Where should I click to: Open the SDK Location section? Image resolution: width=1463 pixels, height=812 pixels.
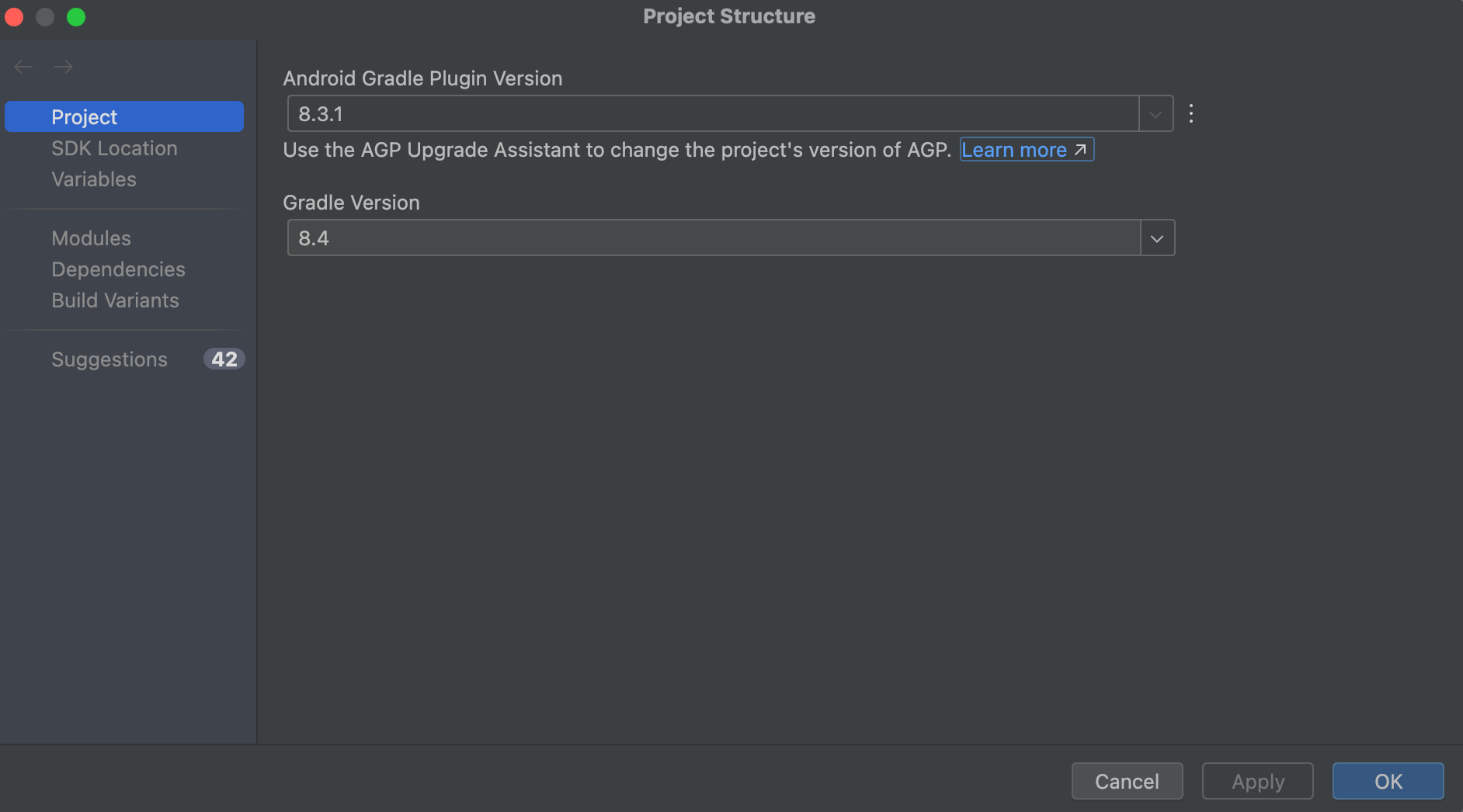(x=114, y=148)
